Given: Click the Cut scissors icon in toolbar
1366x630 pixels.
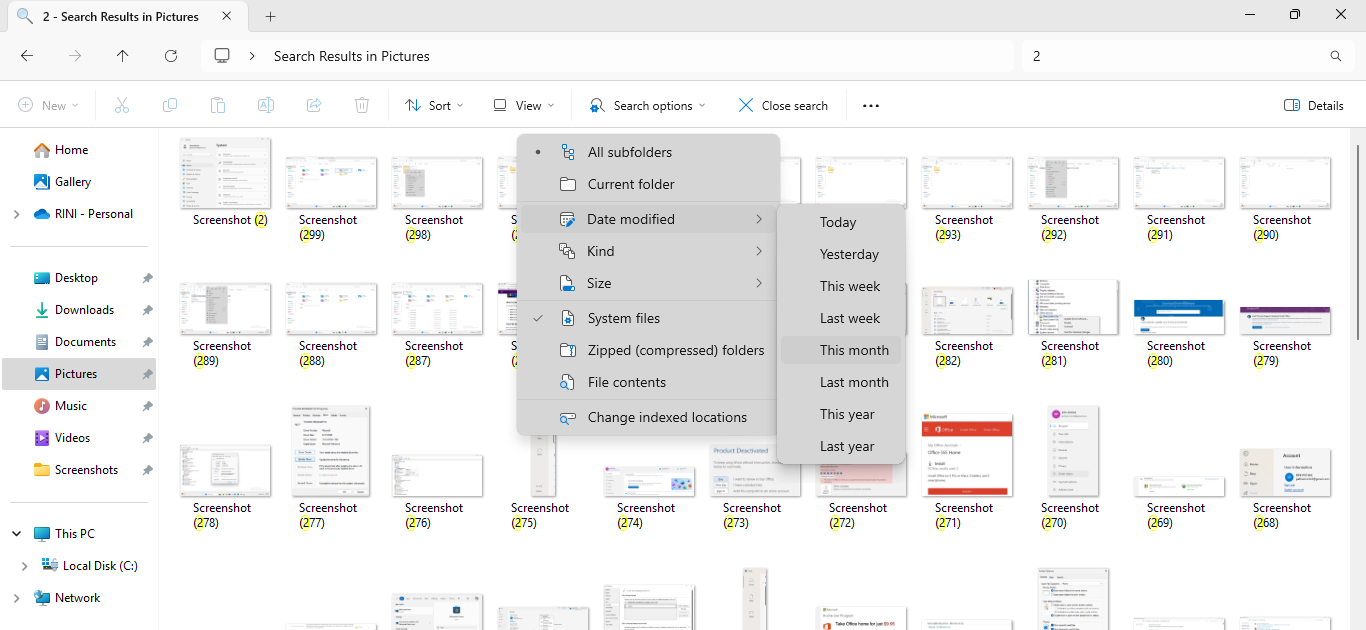Looking at the screenshot, I should pyautogui.click(x=122, y=105).
